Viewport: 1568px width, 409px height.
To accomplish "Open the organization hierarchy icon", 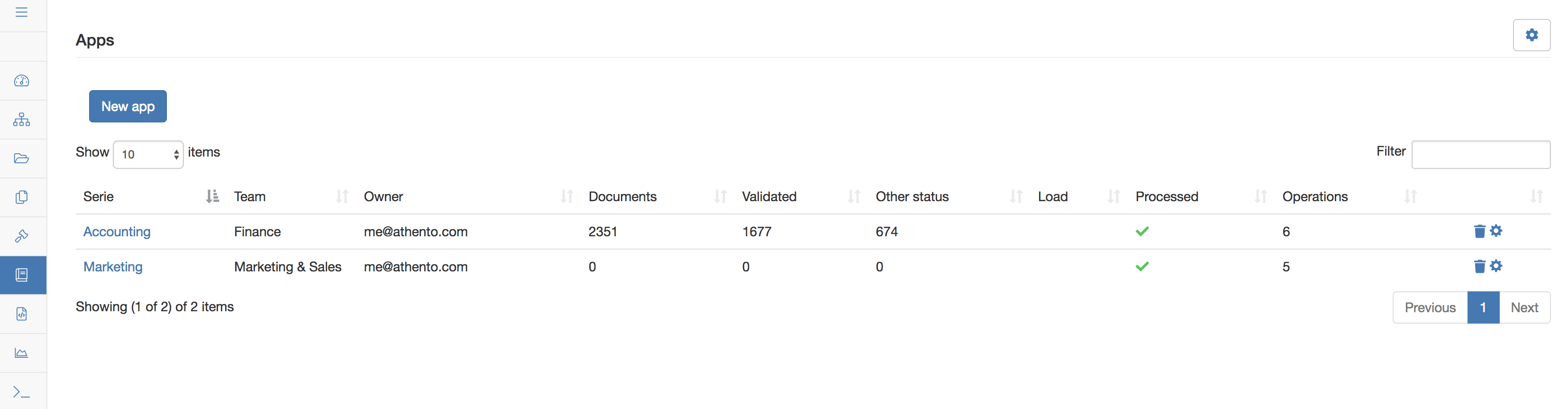I will pos(22,120).
